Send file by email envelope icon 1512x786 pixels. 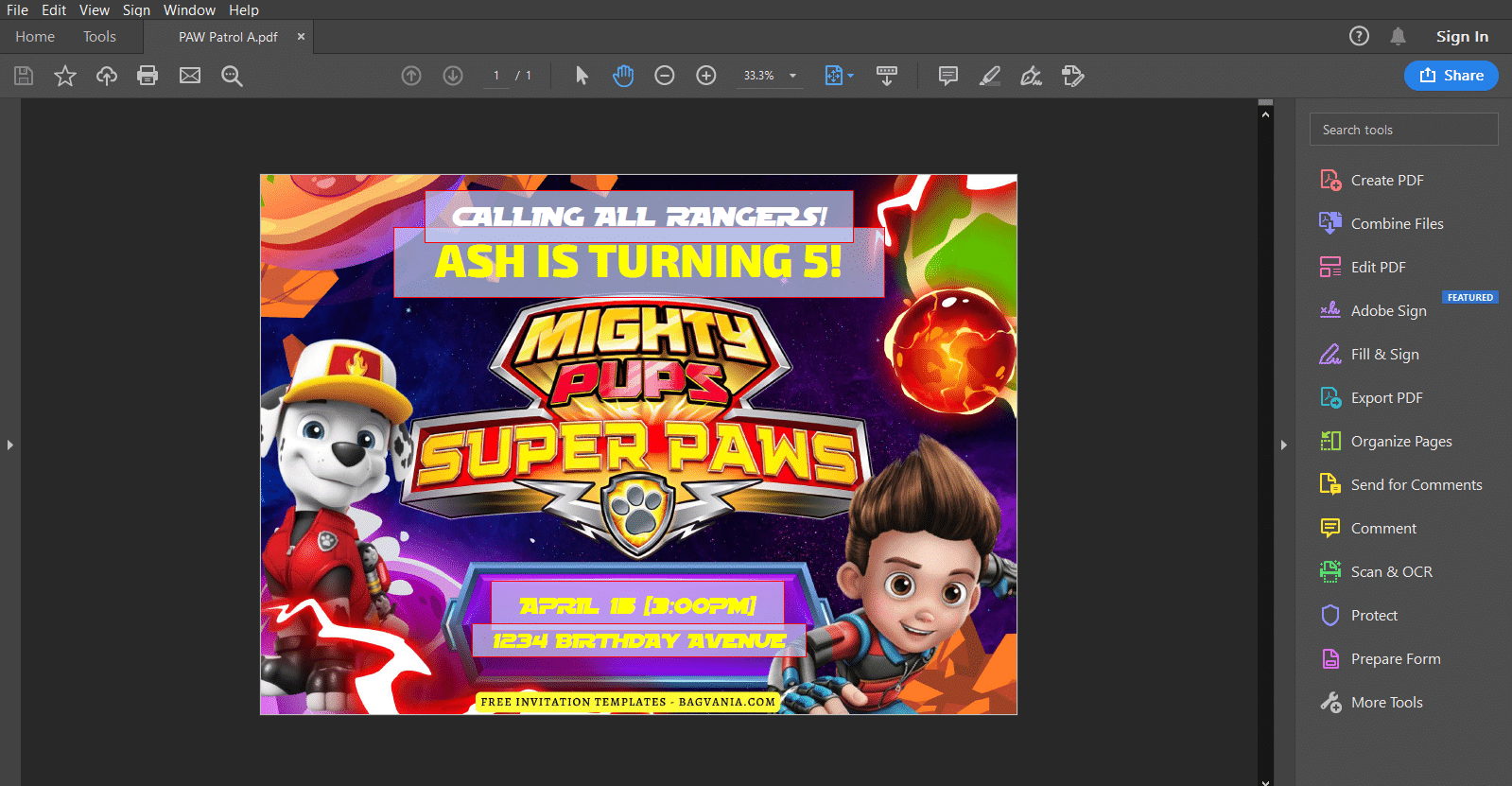[x=190, y=76]
